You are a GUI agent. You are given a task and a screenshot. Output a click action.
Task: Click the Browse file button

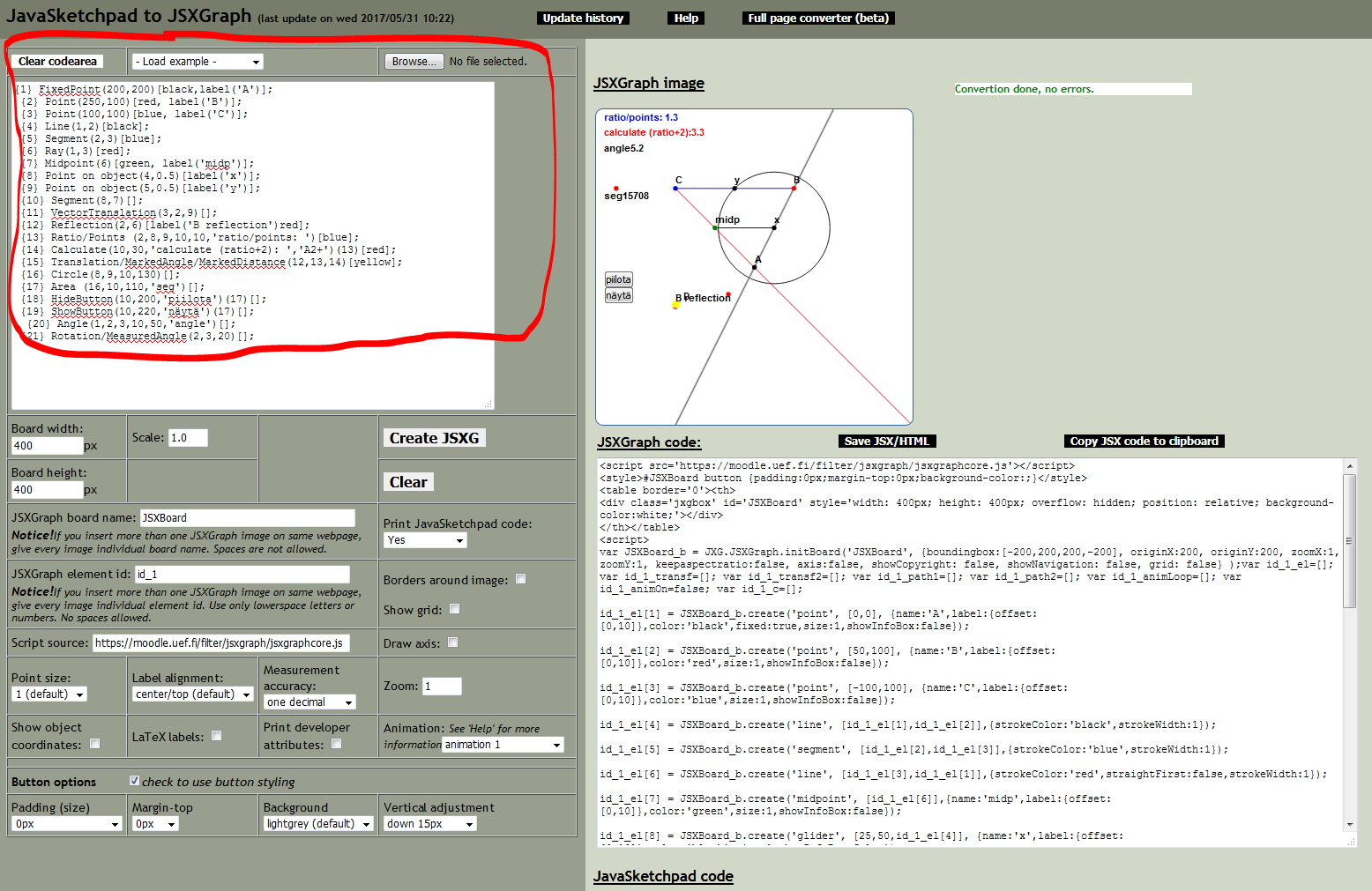click(x=414, y=62)
